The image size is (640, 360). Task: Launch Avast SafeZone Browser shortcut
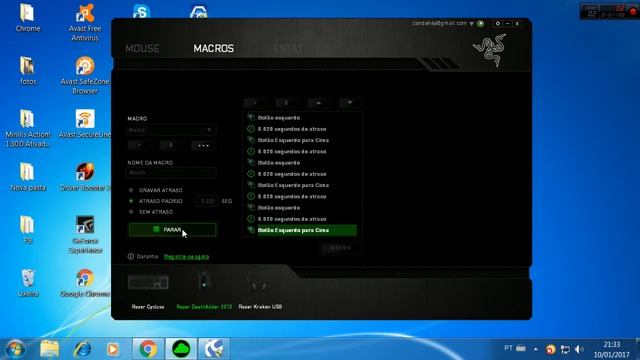point(84,76)
